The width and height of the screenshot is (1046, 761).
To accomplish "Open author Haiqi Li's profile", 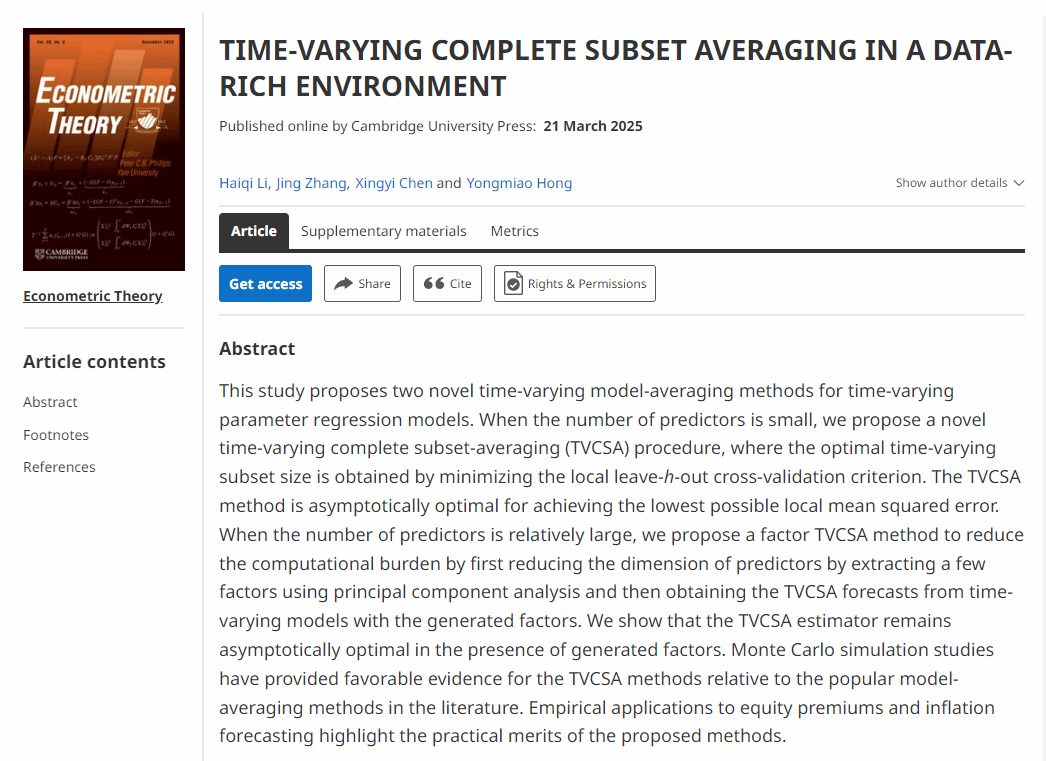I will pos(243,183).
